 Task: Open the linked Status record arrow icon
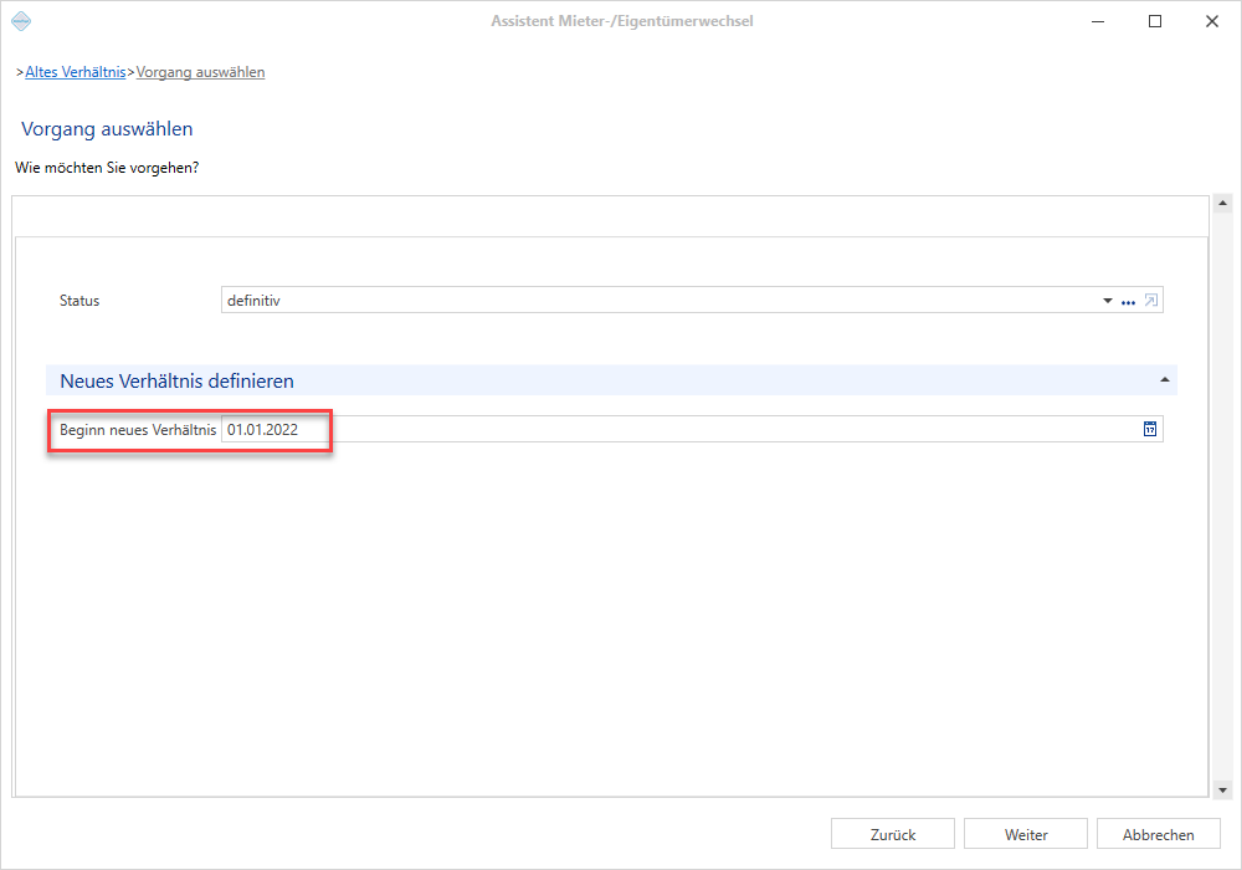coord(1151,300)
